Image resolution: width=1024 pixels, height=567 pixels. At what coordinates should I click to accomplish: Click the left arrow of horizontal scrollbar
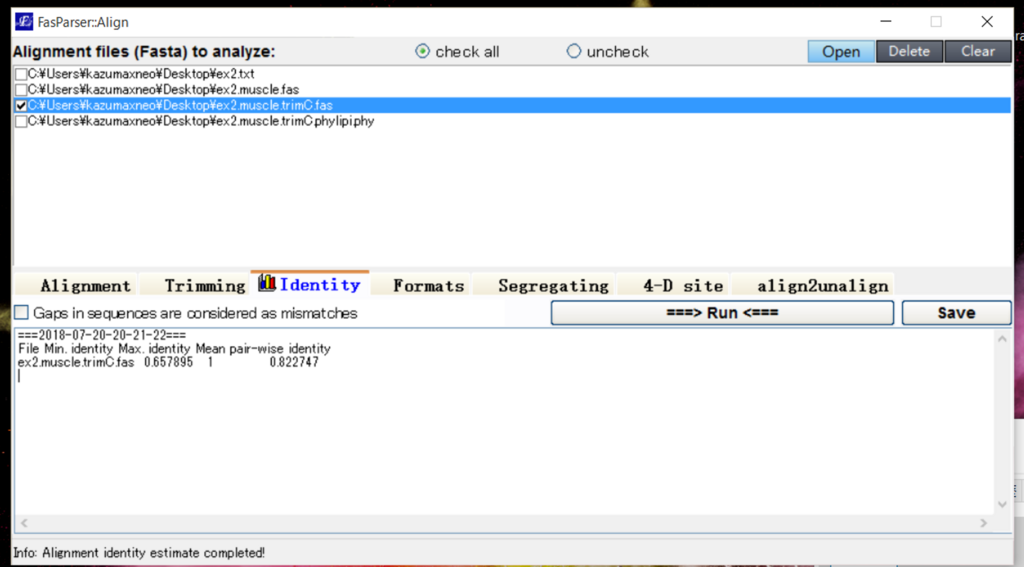point(24,523)
